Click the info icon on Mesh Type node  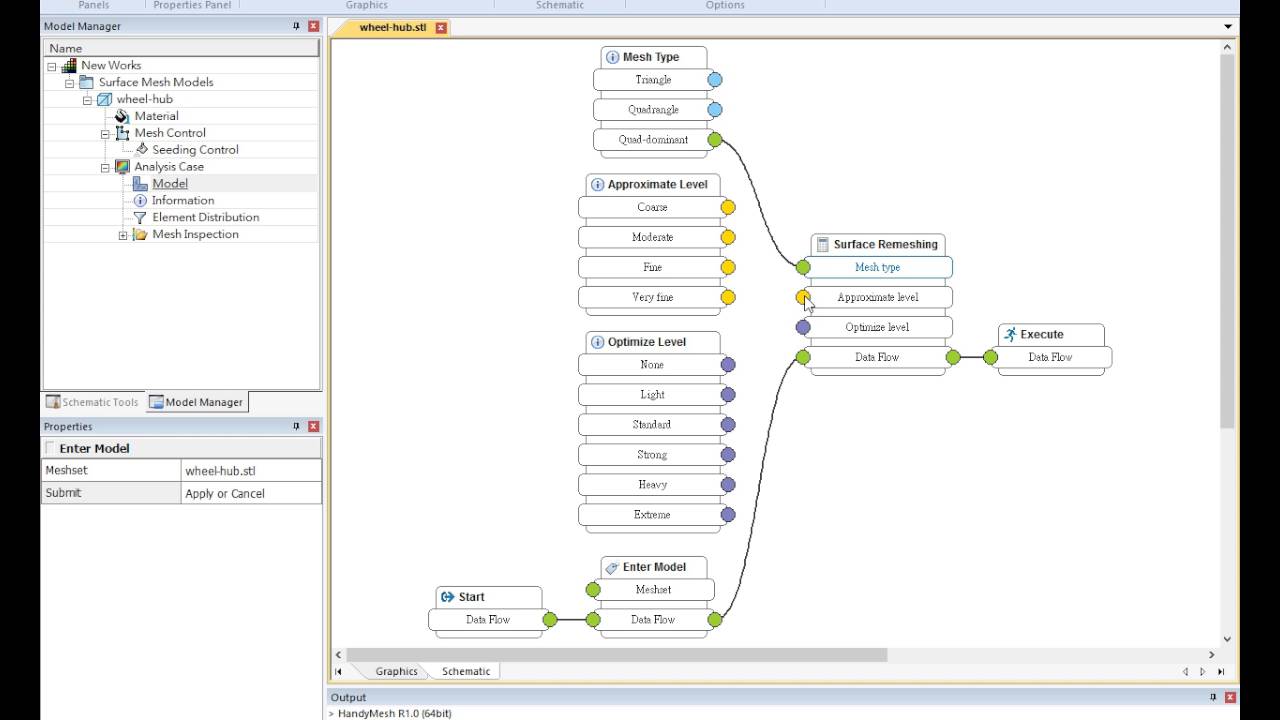[x=612, y=57]
